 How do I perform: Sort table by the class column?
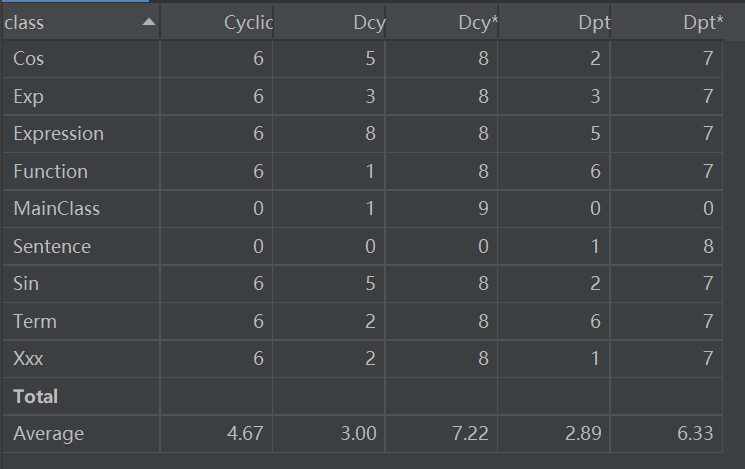point(60,22)
